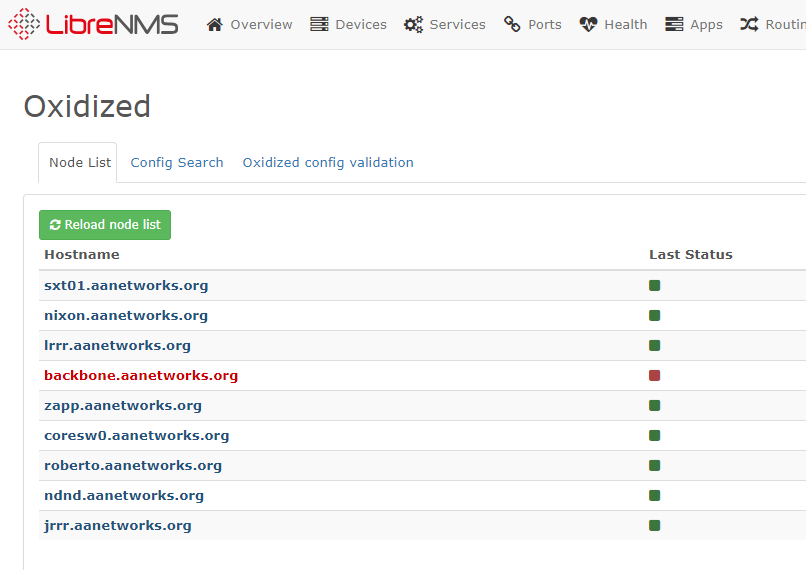Click green status square for zapp
This screenshot has width=806, height=570.
(654, 406)
